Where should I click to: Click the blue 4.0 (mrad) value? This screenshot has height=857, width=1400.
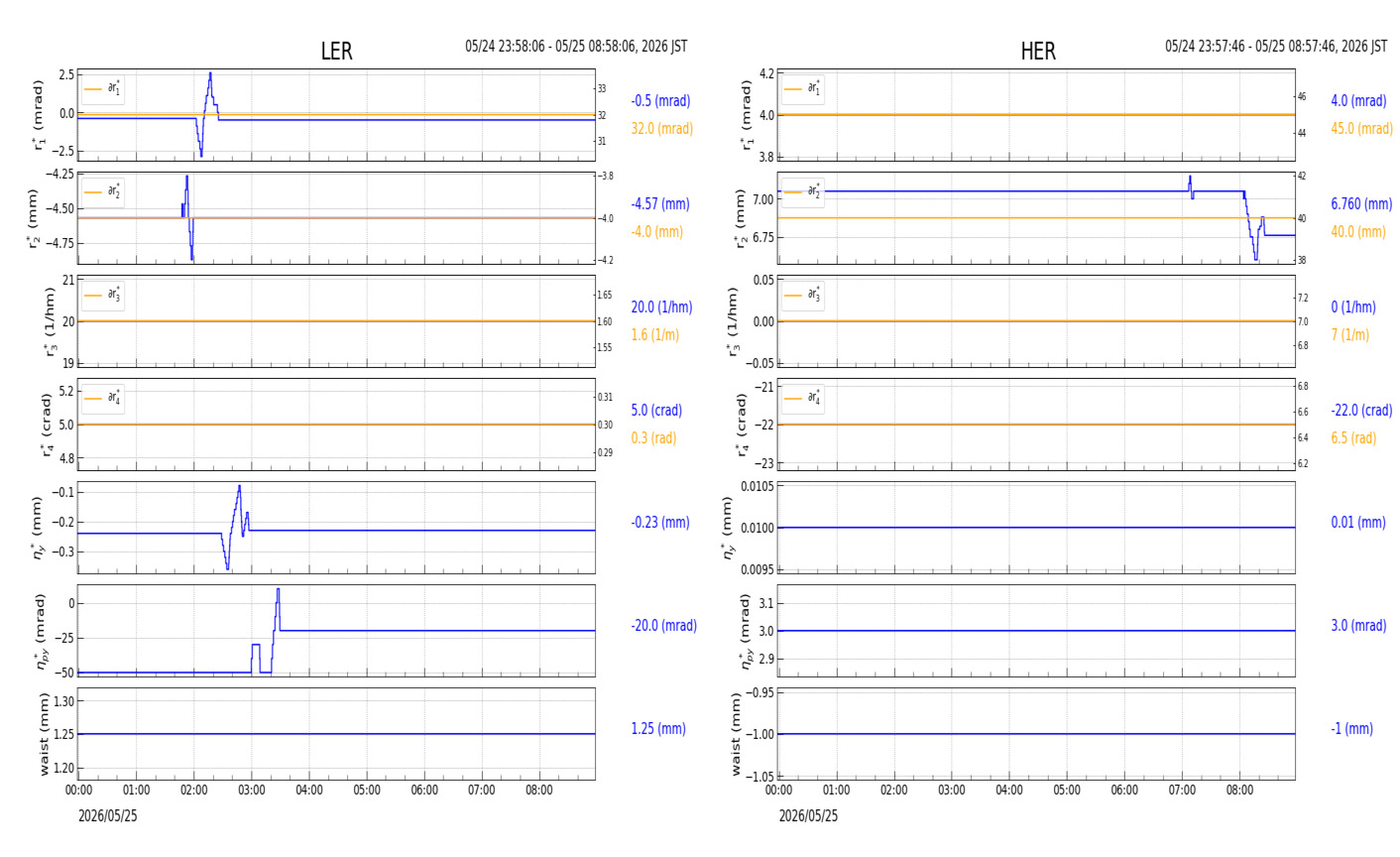1358,101
